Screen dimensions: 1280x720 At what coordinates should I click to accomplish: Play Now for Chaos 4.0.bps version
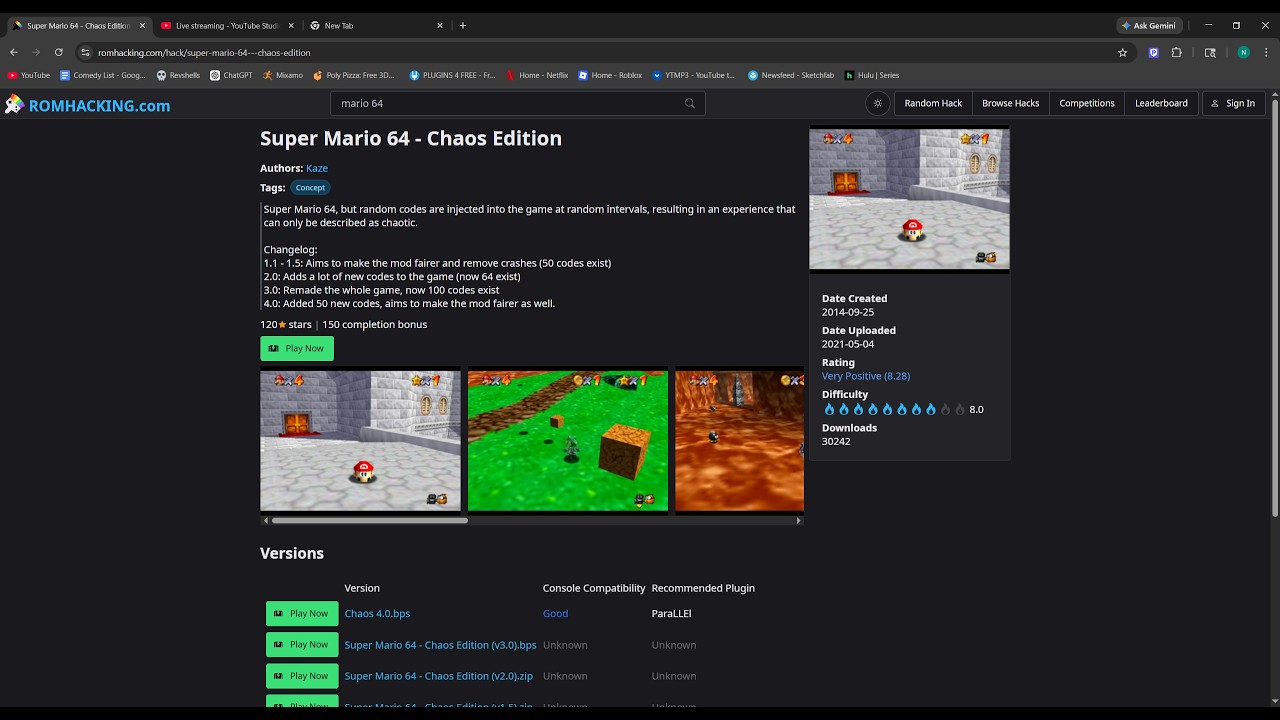[x=302, y=614]
